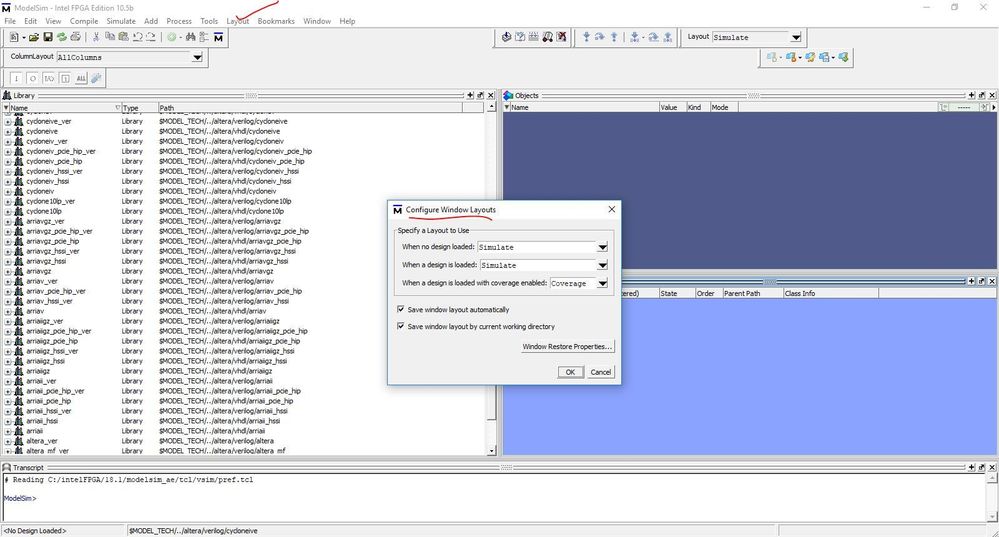Undock the Objects panel
Viewport: 999px width, 537px height.
coord(982,96)
